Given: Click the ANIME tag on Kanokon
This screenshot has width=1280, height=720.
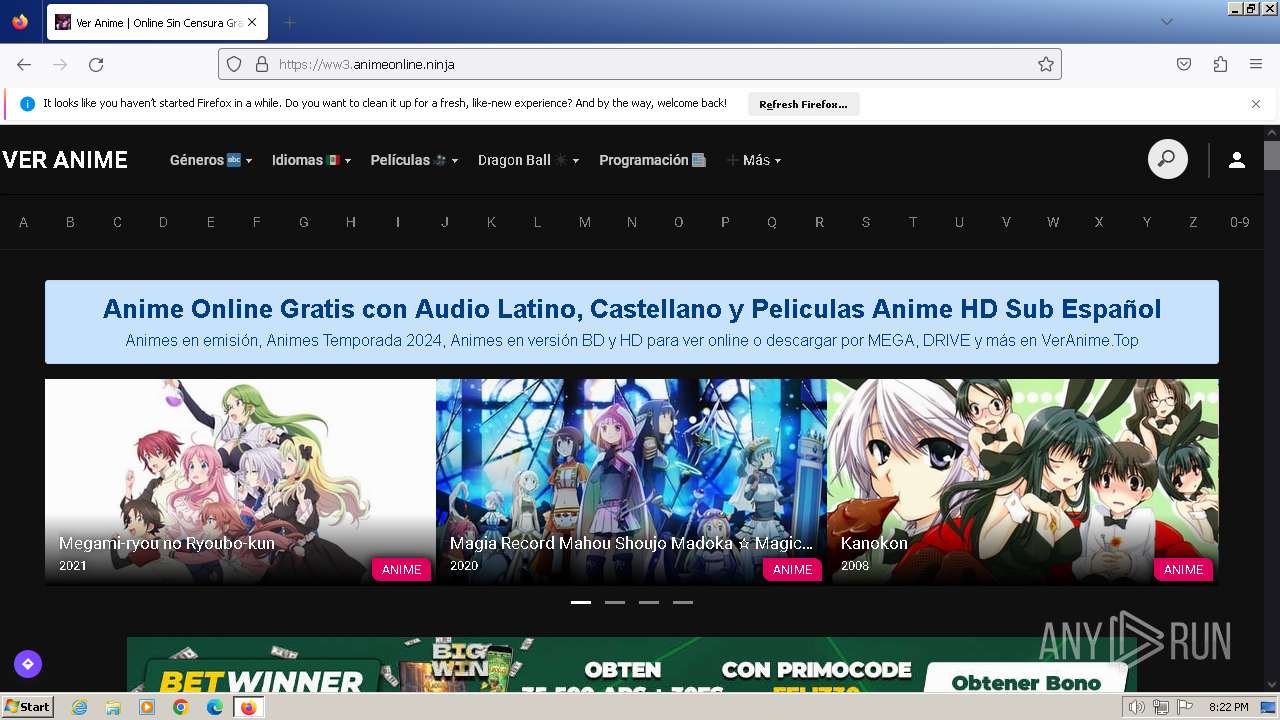Looking at the screenshot, I should point(1183,569).
